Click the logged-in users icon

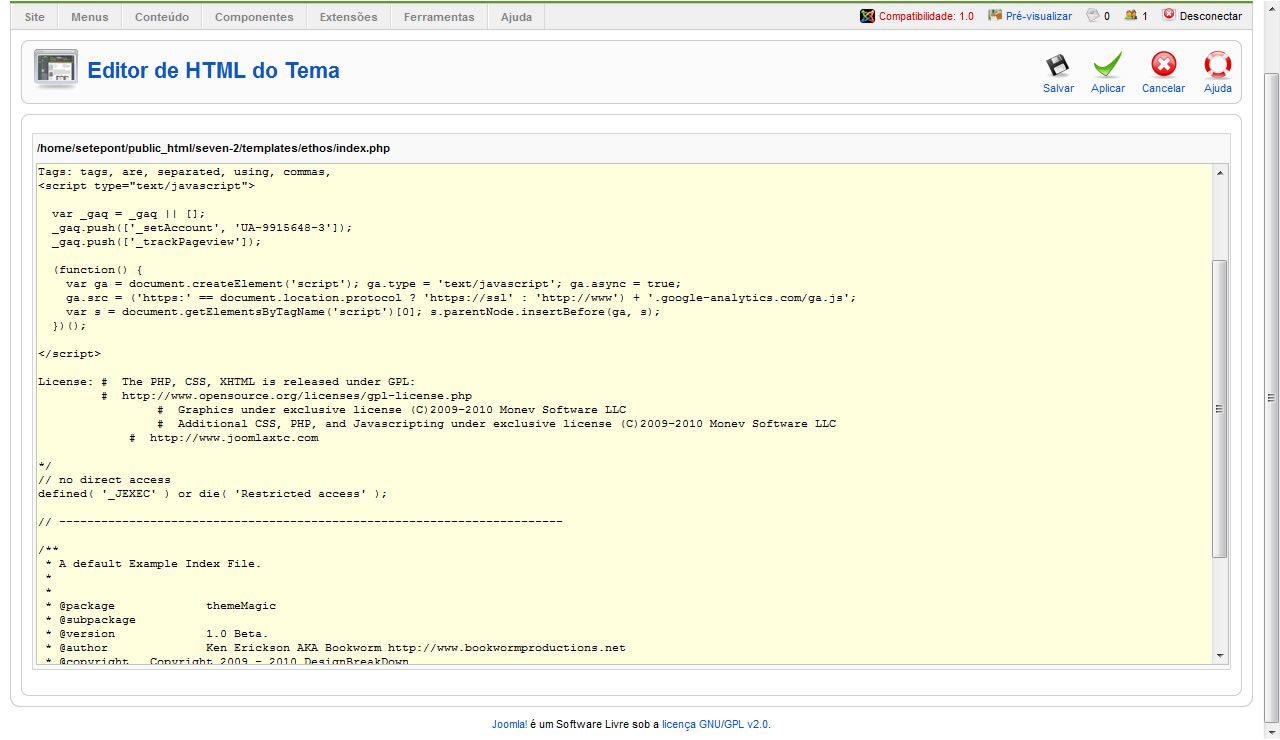(1131, 16)
